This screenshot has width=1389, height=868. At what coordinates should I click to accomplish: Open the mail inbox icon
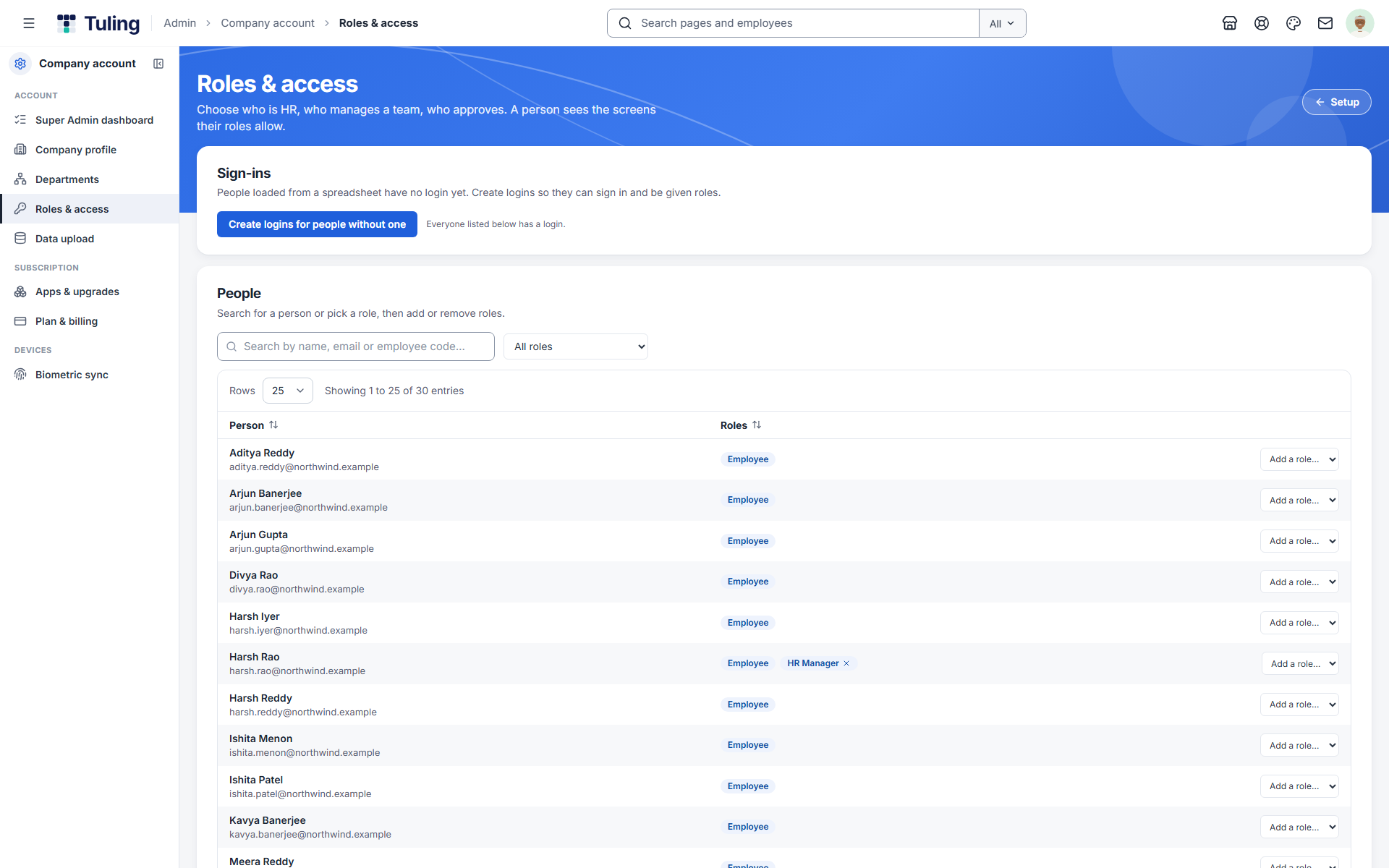[1325, 23]
